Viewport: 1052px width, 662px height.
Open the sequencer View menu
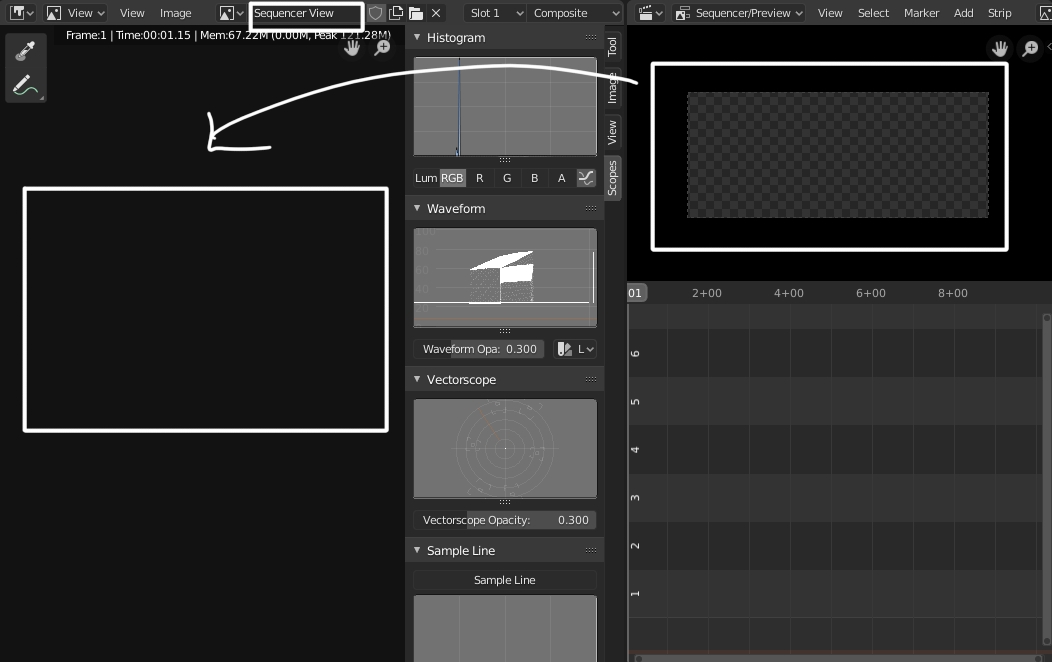(x=830, y=13)
